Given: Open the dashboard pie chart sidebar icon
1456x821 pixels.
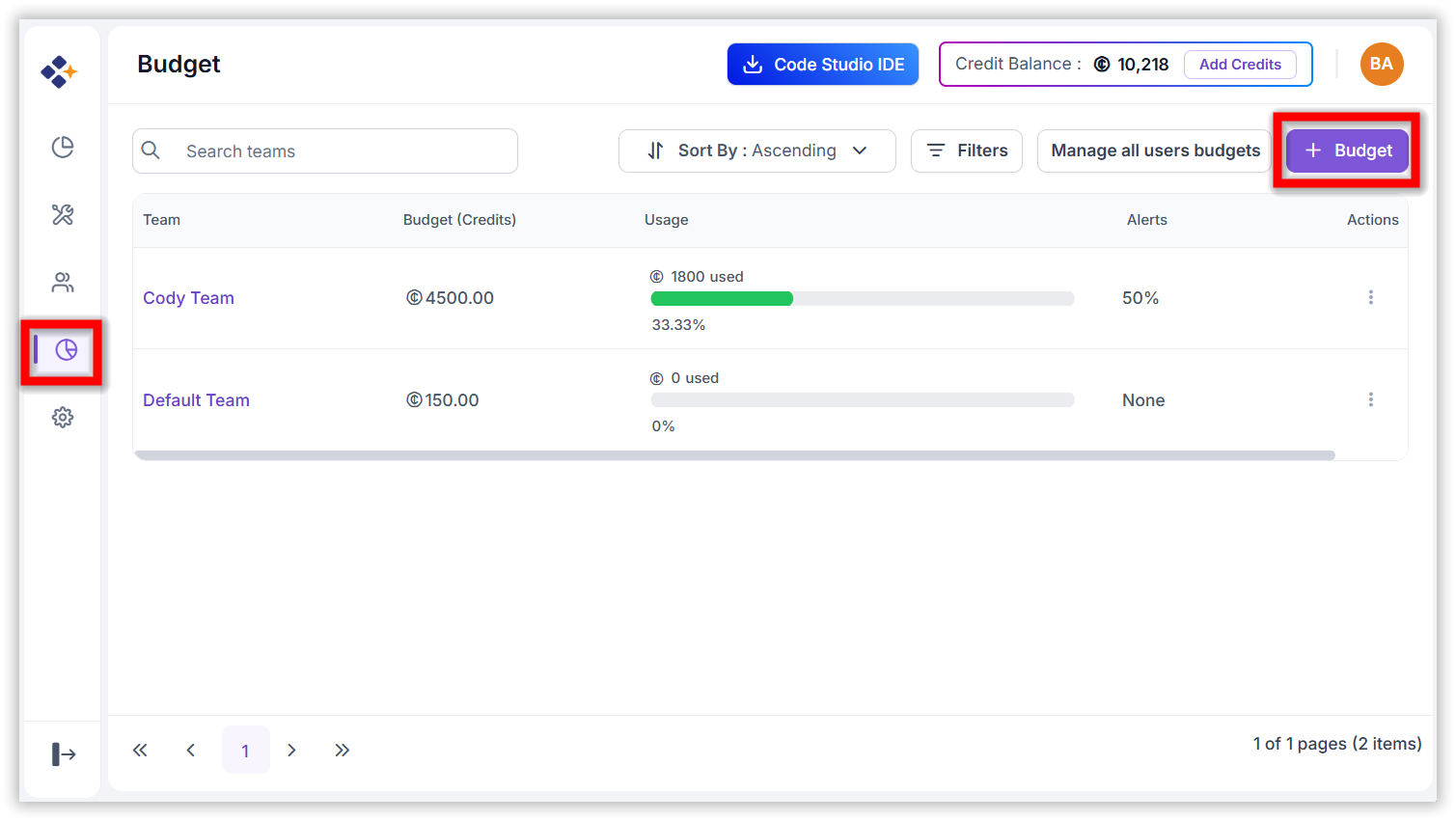Looking at the screenshot, I should pyautogui.click(x=63, y=147).
